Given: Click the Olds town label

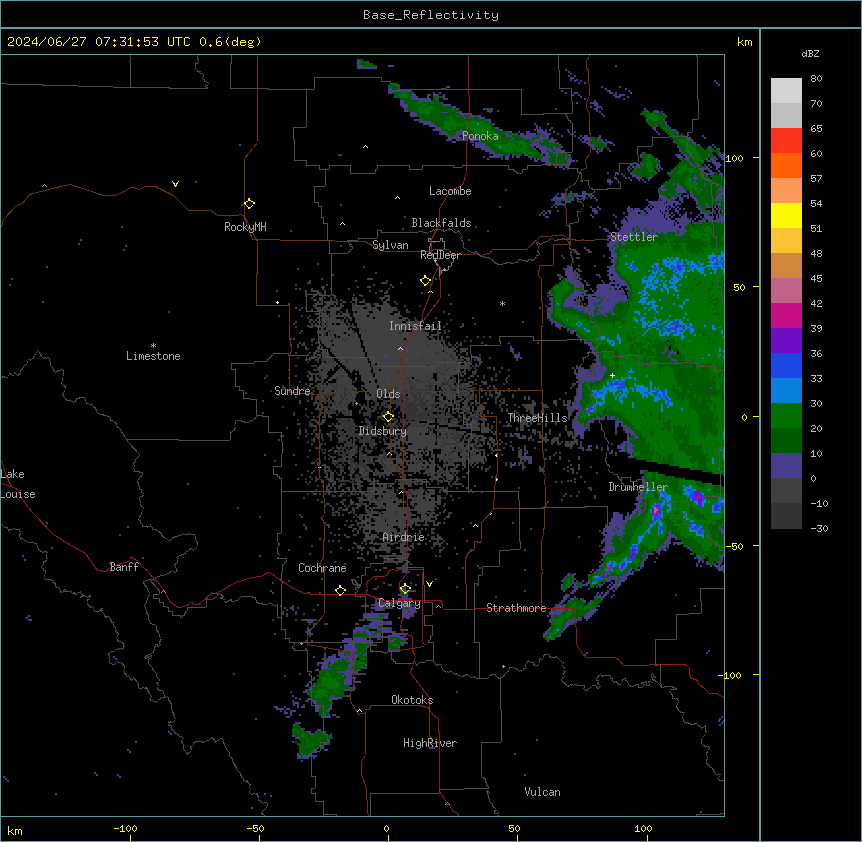Looking at the screenshot, I should coord(388,394).
